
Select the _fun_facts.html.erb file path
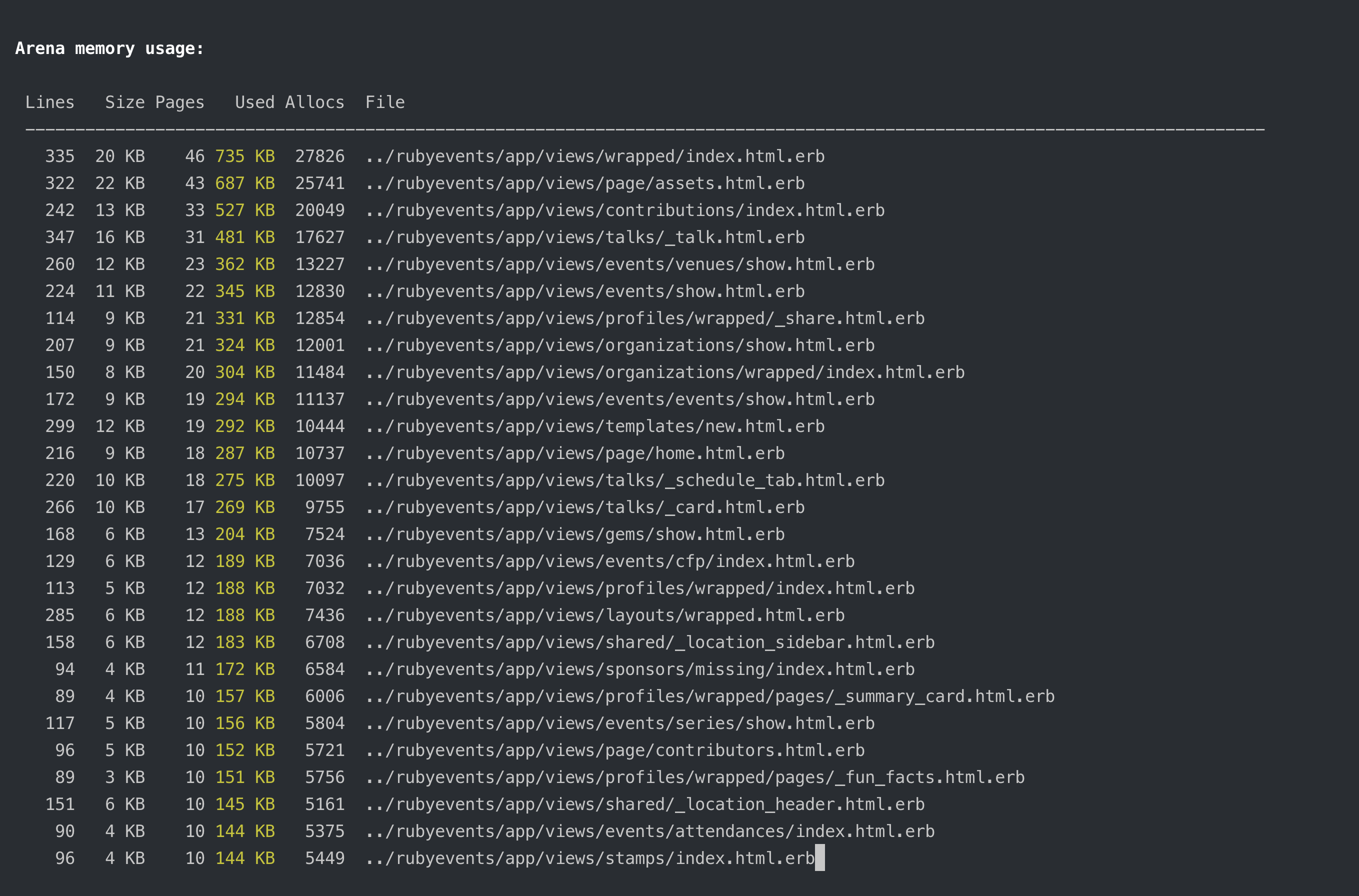696,776
